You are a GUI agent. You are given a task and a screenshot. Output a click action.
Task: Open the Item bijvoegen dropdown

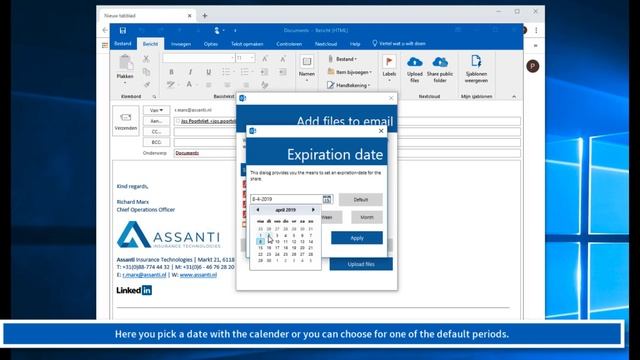[350, 72]
